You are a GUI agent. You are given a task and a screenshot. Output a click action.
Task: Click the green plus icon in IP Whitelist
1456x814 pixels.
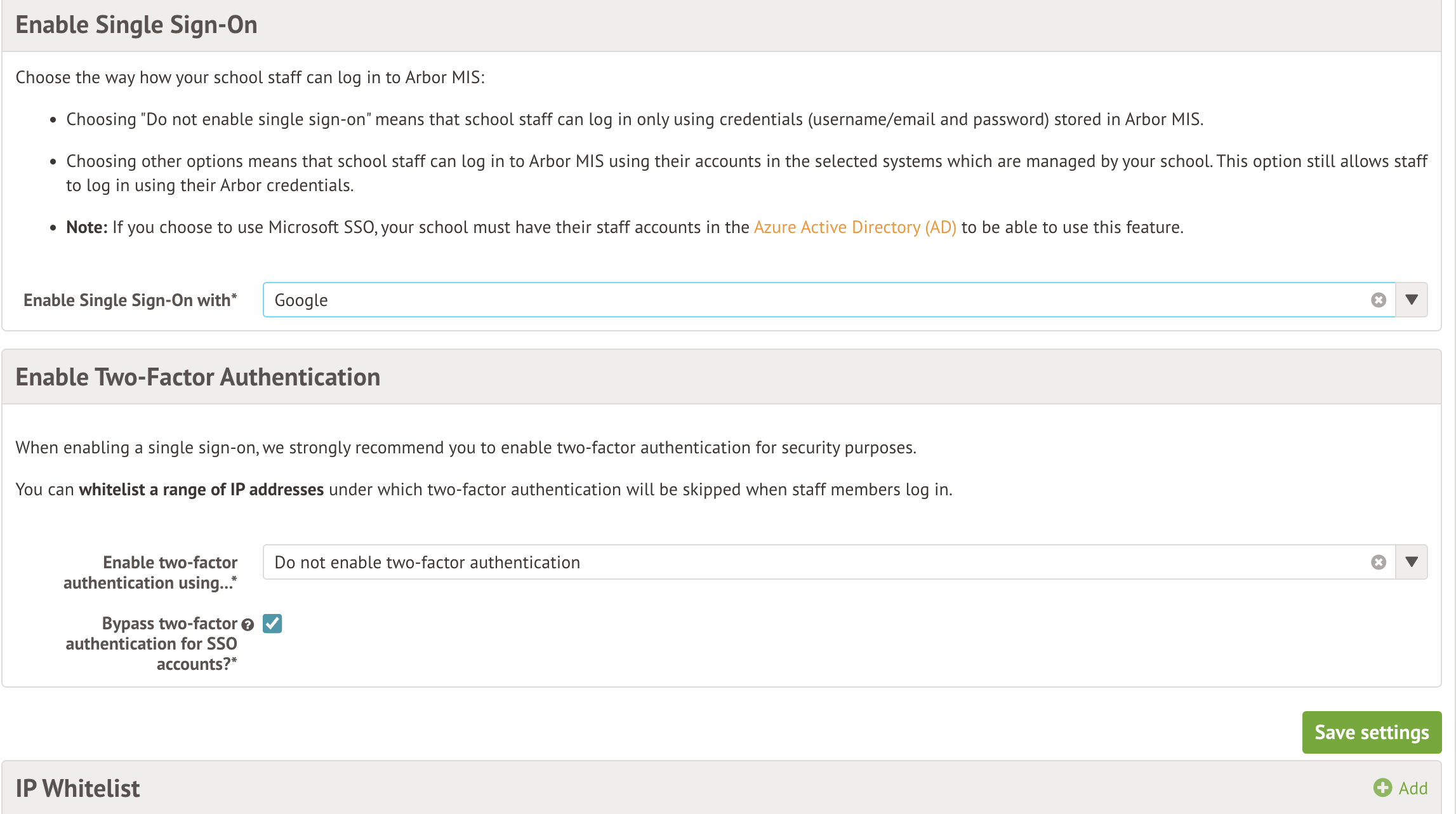(1382, 788)
